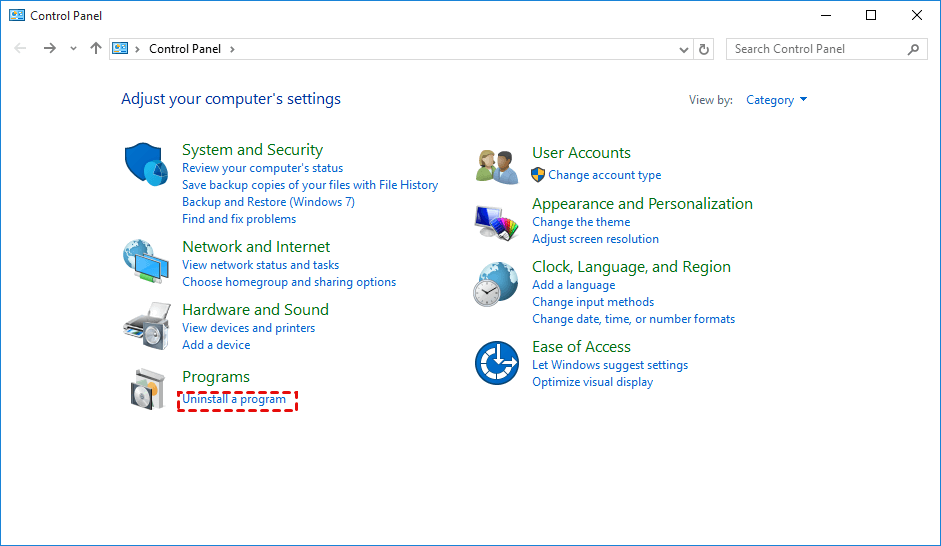Close the Control Panel window

coord(917,16)
